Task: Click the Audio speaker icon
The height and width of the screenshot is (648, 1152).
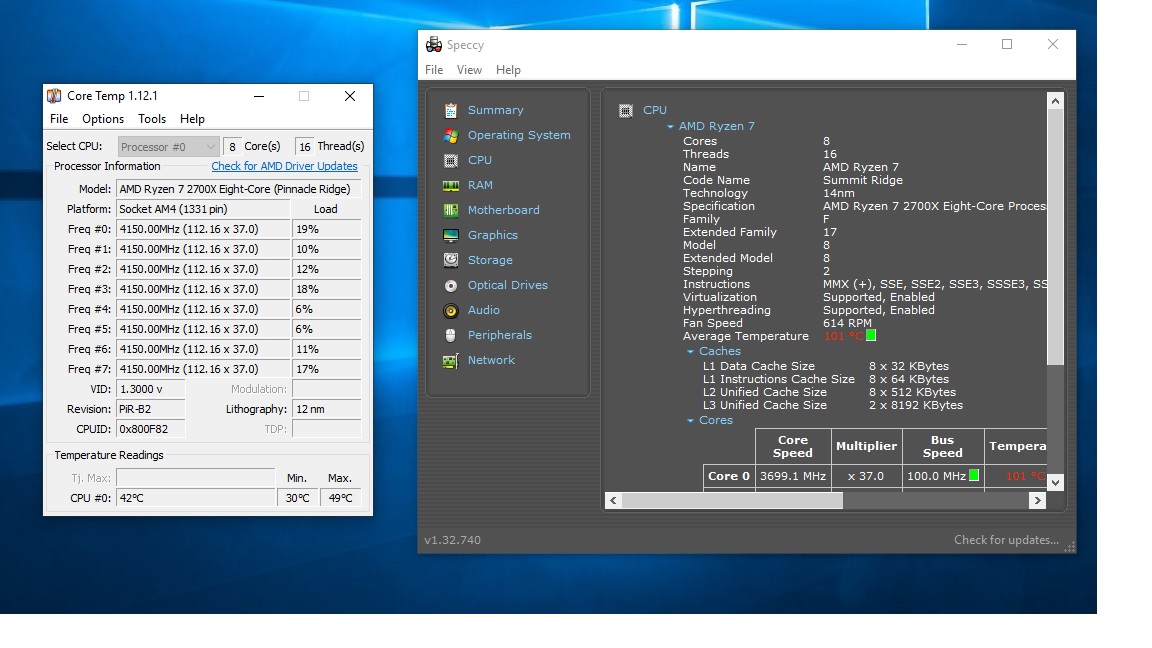Action: (x=450, y=310)
